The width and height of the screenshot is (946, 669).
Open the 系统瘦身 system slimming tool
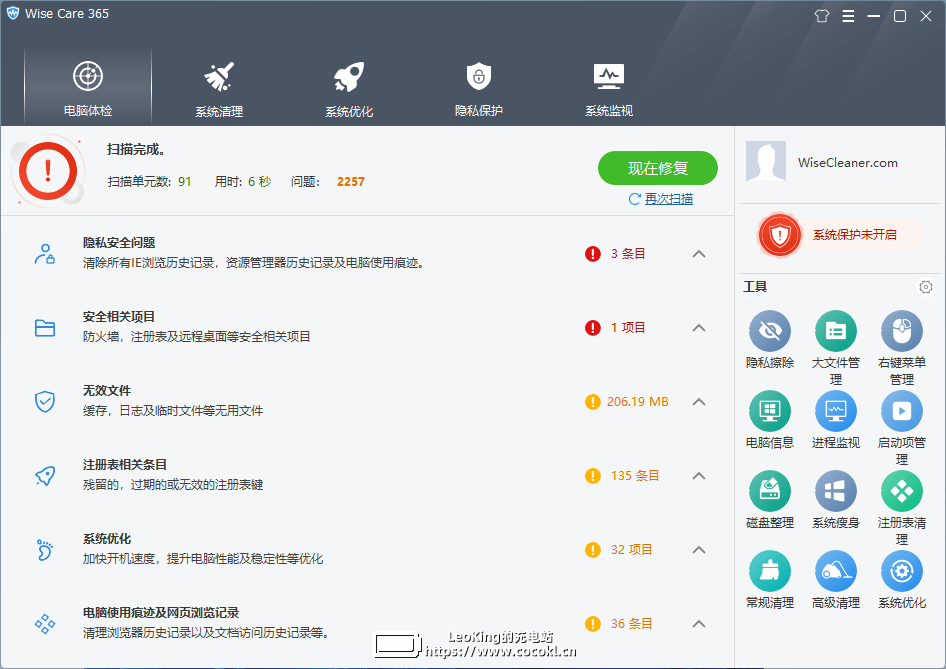[836, 491]
